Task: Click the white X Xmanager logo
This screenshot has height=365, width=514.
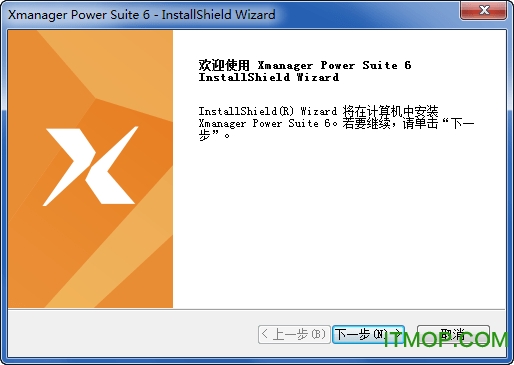Action: (90, 166)
